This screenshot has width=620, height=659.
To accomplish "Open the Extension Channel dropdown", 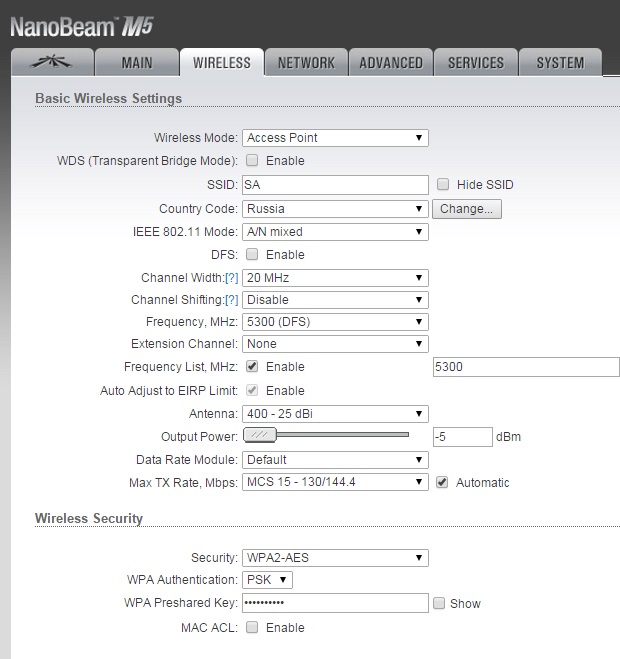I will [x=335, y=344].
